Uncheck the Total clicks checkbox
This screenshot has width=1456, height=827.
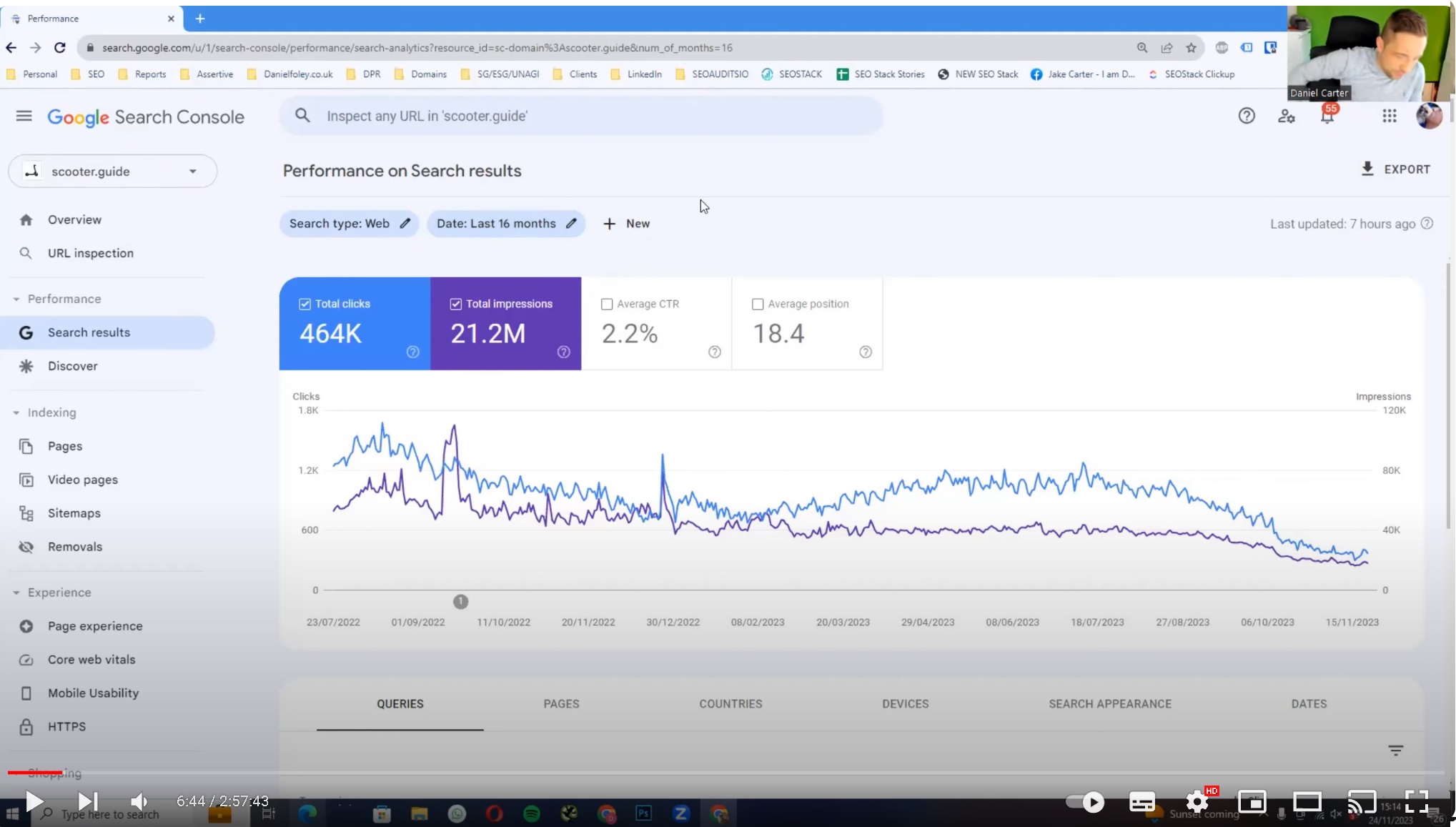tap(305, 304)
